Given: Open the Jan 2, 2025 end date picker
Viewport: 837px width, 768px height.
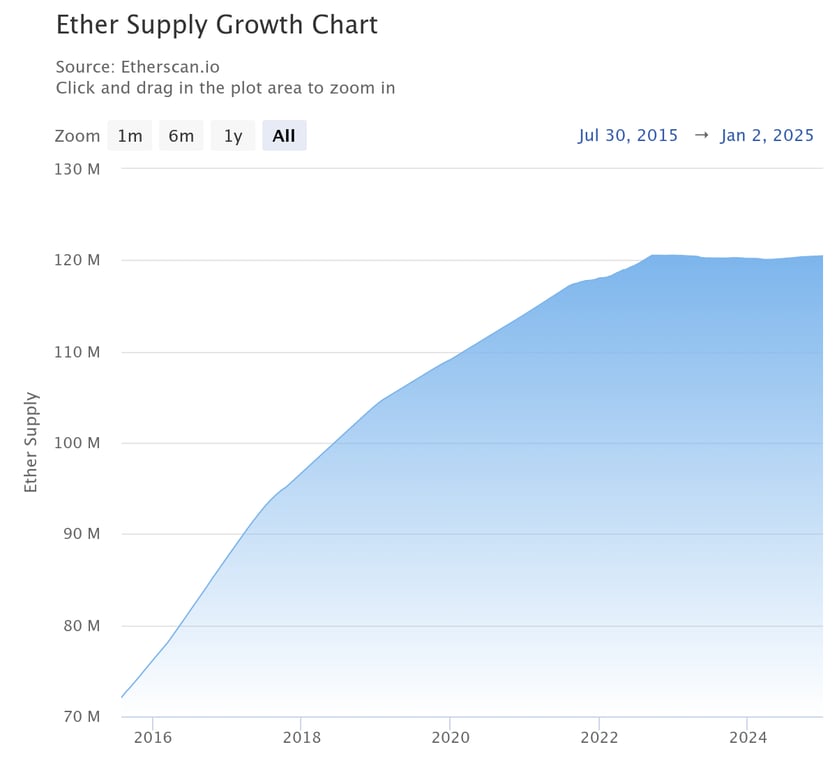Looking at the screenshot, I should (767, 135).
